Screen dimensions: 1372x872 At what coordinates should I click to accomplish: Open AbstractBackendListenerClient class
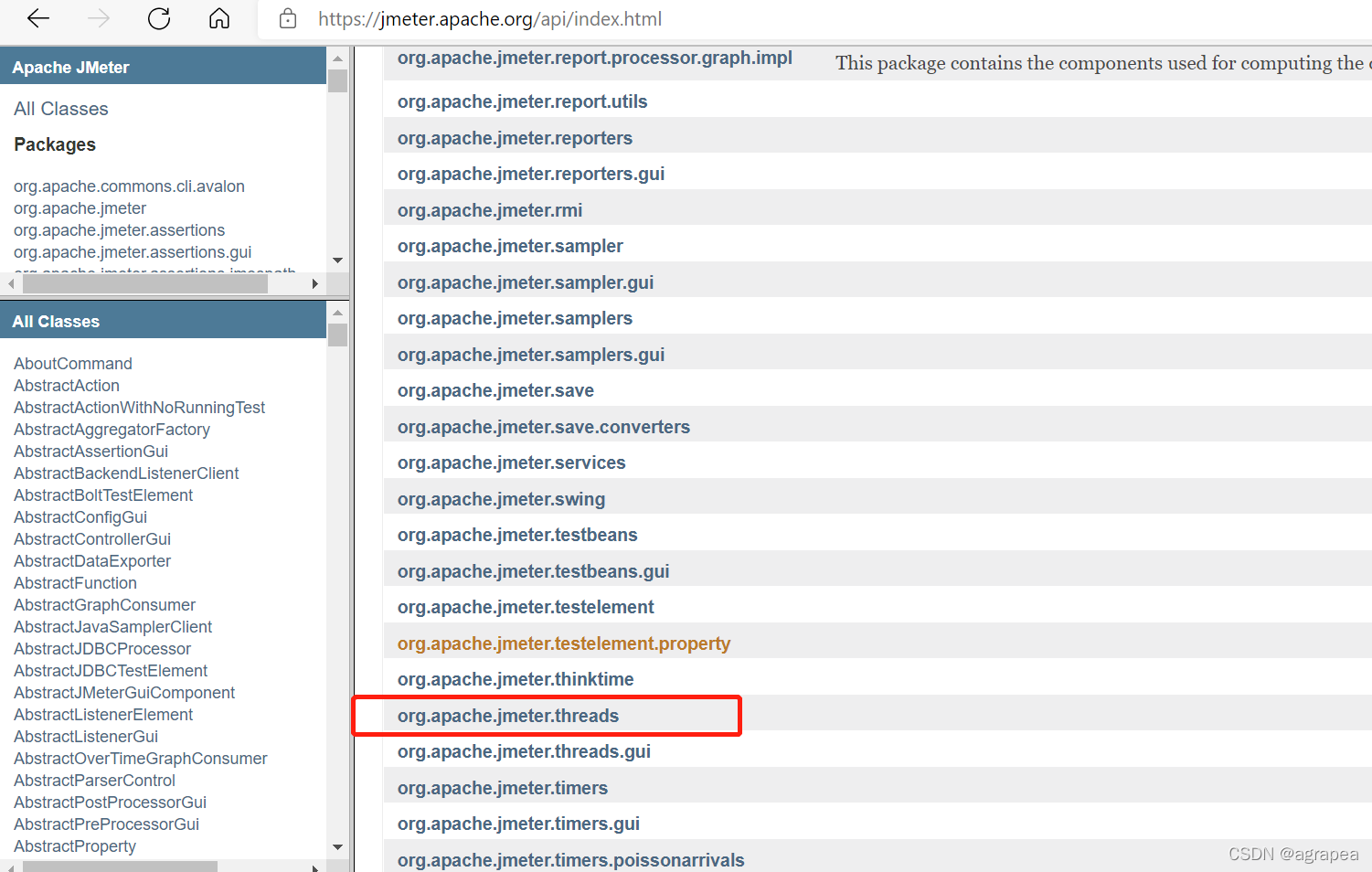[x=126, y=473]
